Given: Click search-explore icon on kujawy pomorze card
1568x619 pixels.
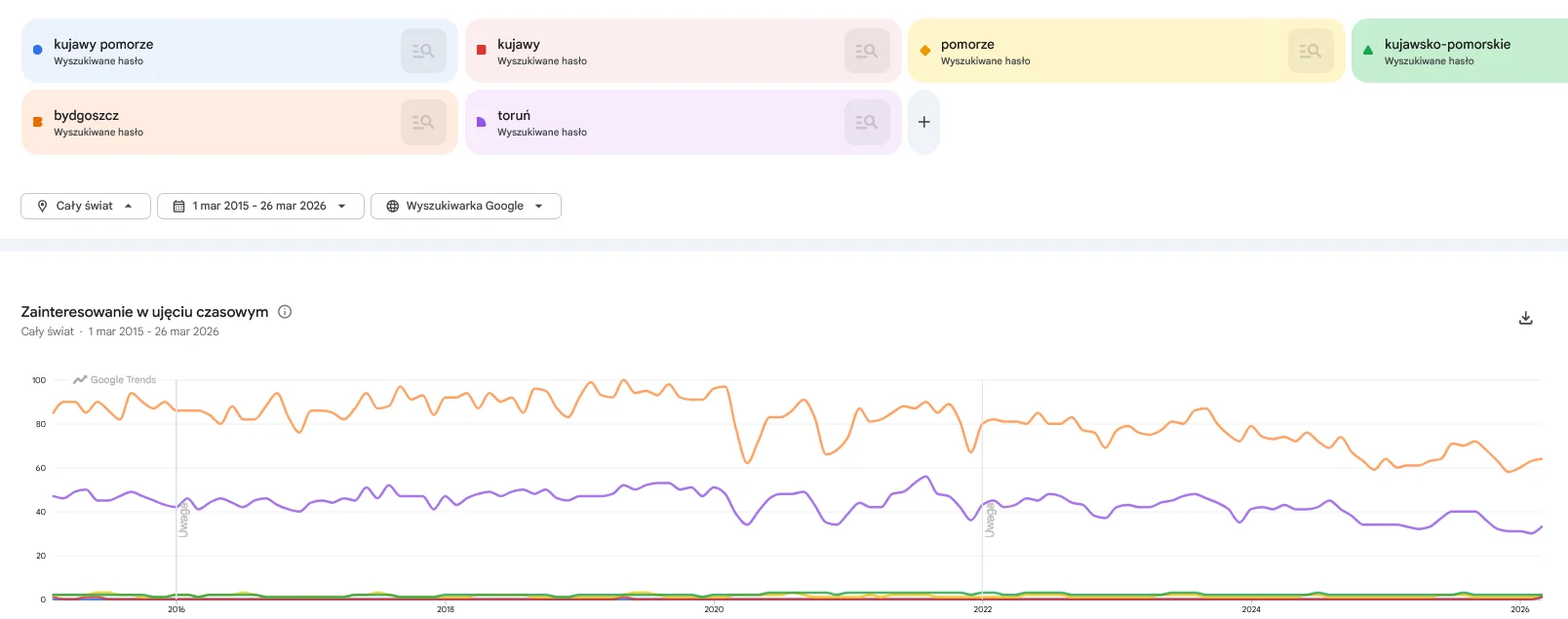Looking at the screenshot, I should pyautogui.click(x=423, y=51).
